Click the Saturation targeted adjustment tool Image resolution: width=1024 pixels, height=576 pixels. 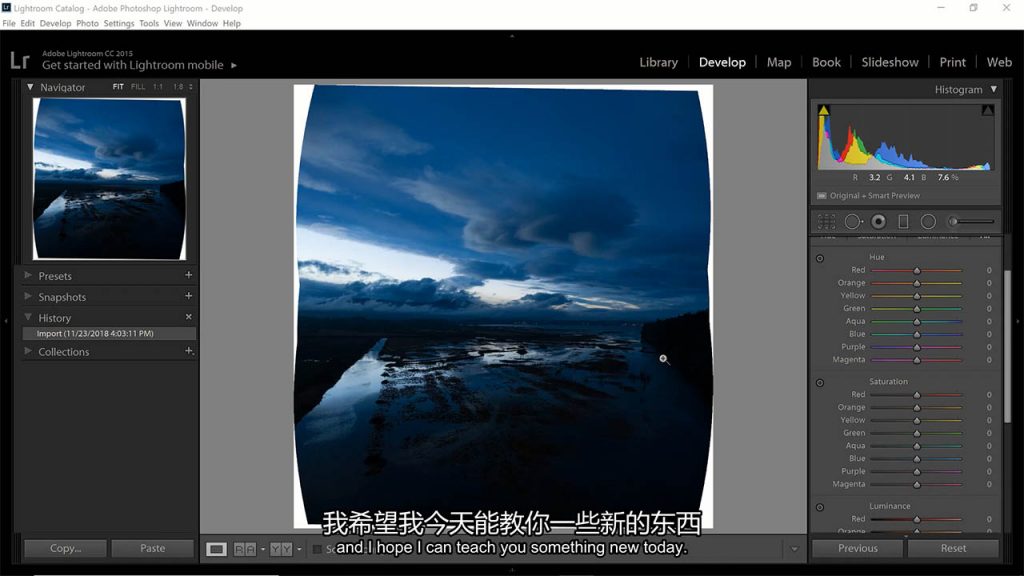pyautogui.click(x=820, y=383)
